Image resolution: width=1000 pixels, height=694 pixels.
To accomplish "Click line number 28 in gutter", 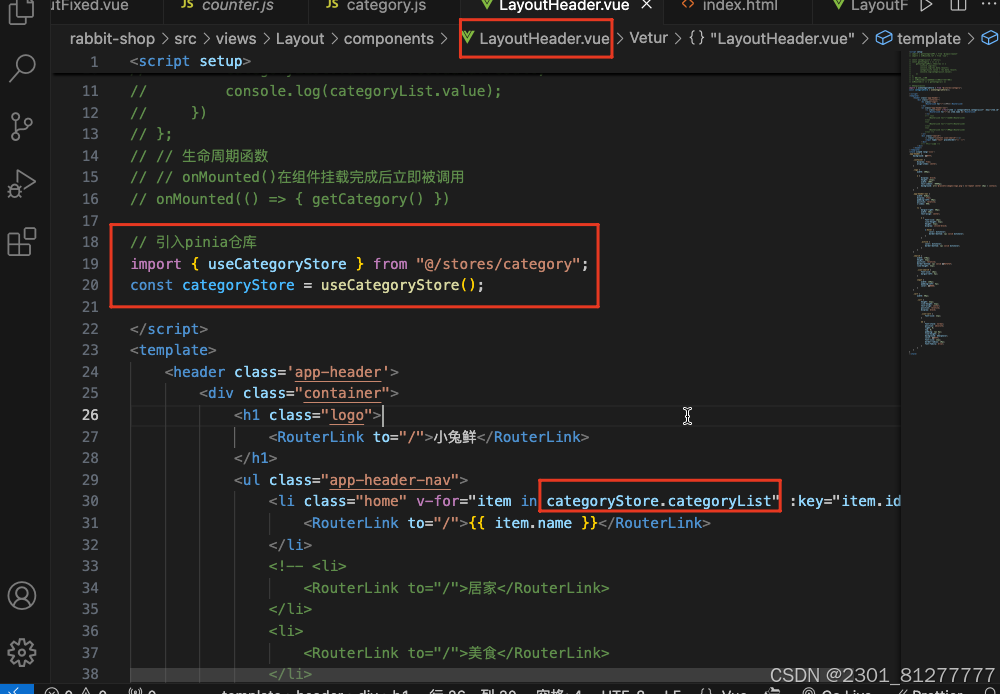I will [90, 458].
